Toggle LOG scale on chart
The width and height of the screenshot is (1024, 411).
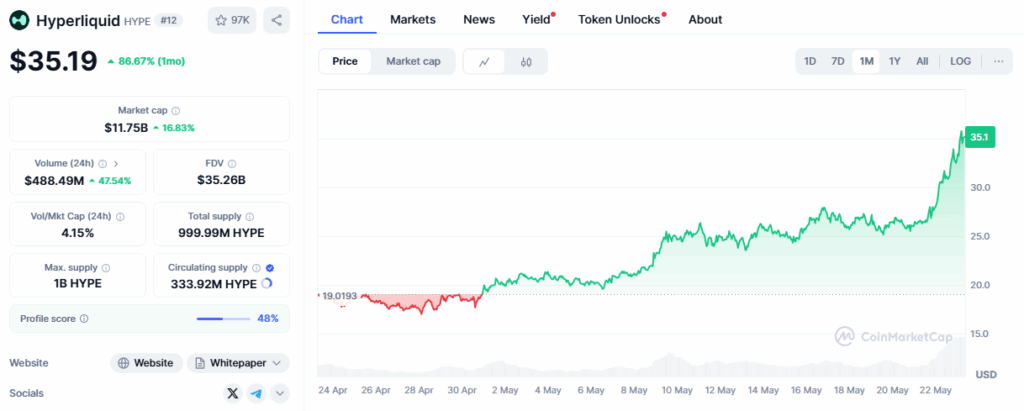[x=960, y=61]
